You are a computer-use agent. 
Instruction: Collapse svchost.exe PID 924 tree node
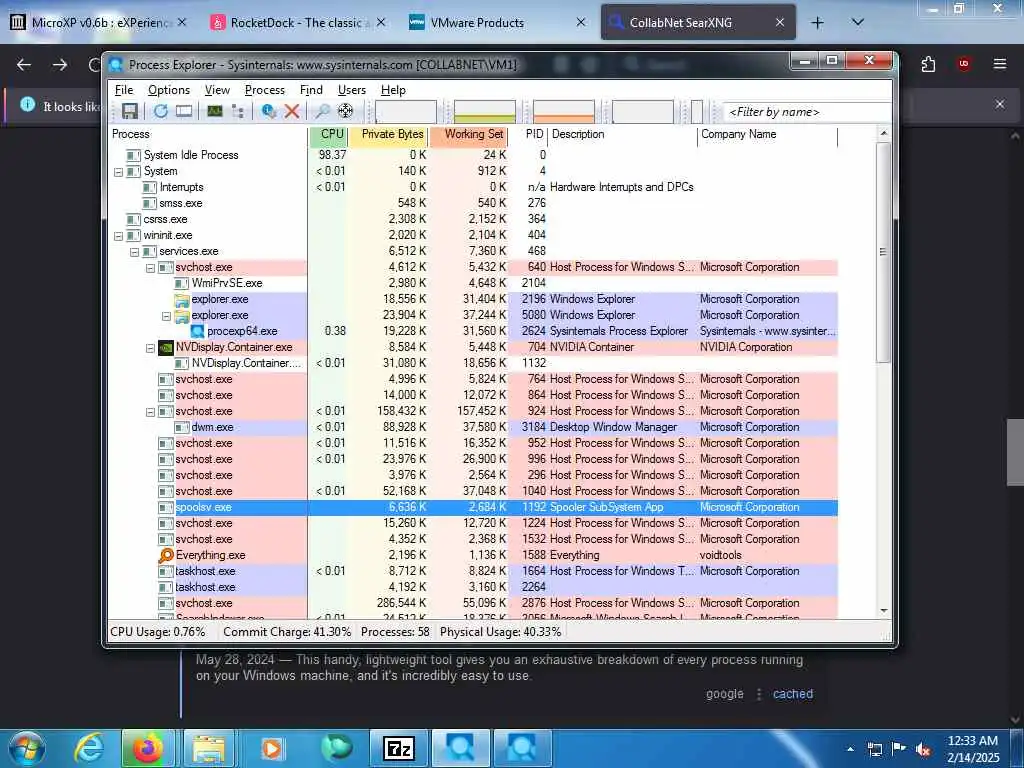click(x=150, y=412)
